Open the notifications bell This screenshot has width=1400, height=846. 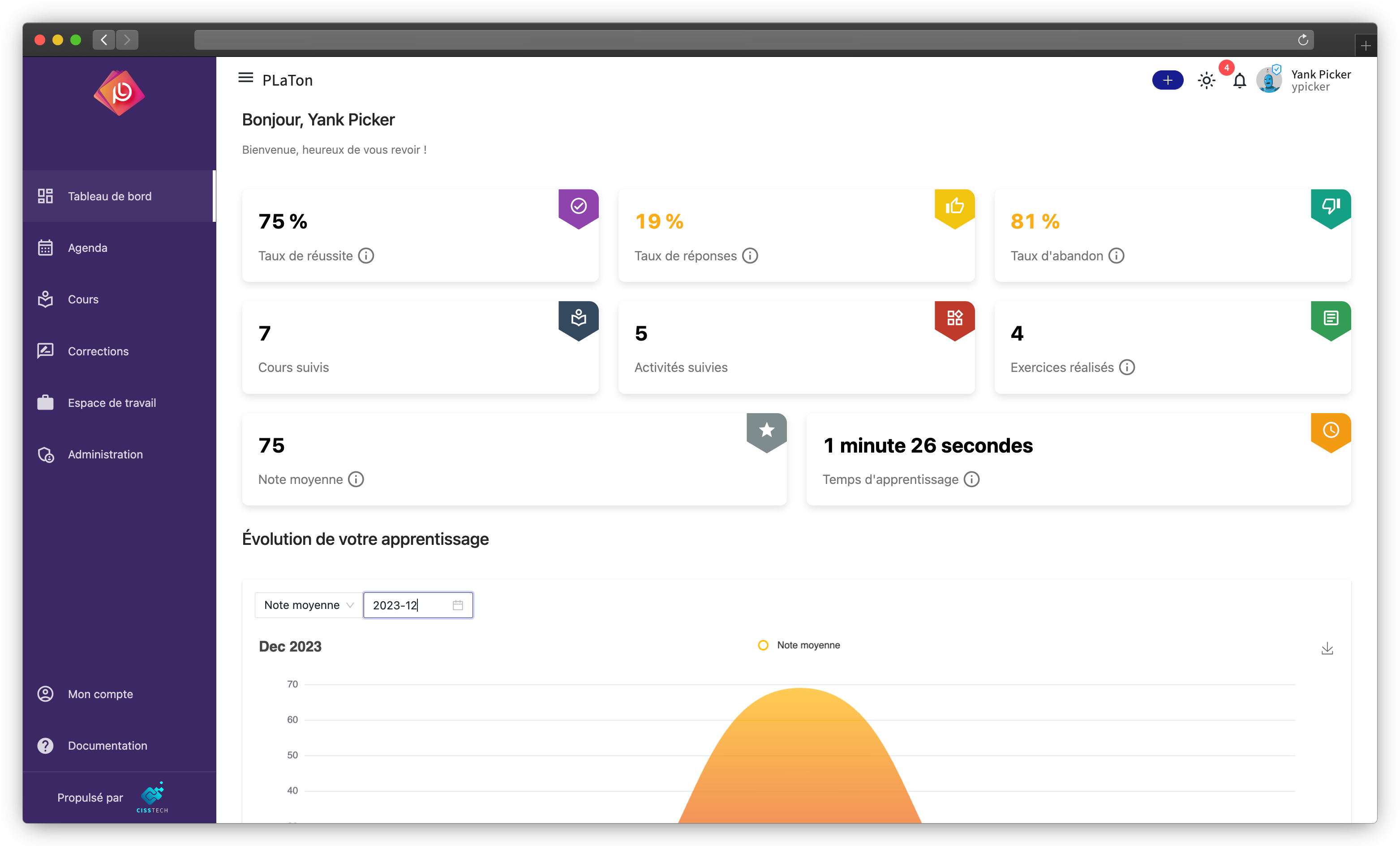[1239, 80]
